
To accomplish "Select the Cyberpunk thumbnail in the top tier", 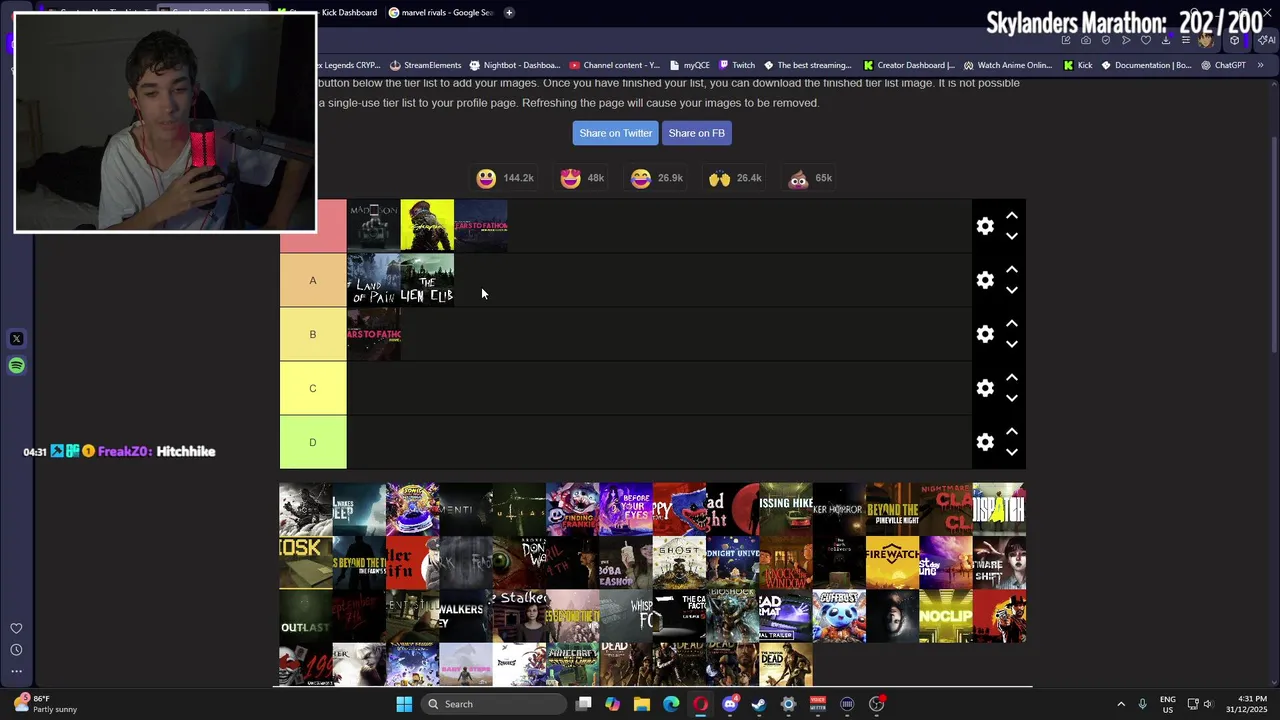I will coord(427,226).
